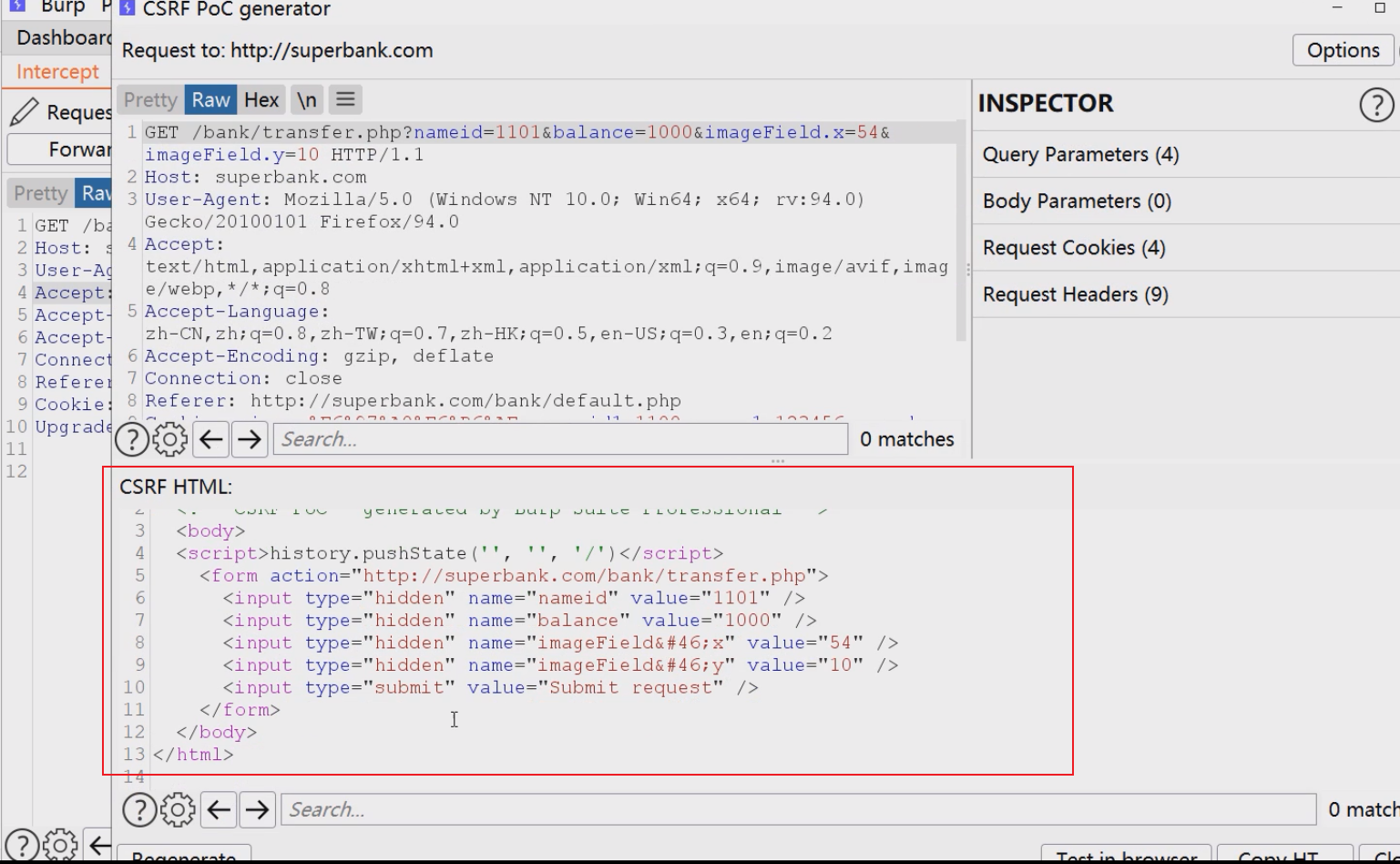This screenshot has height=864, width=1400.
Task: Click the balance hidden input line
Action: tap(519, 621)
